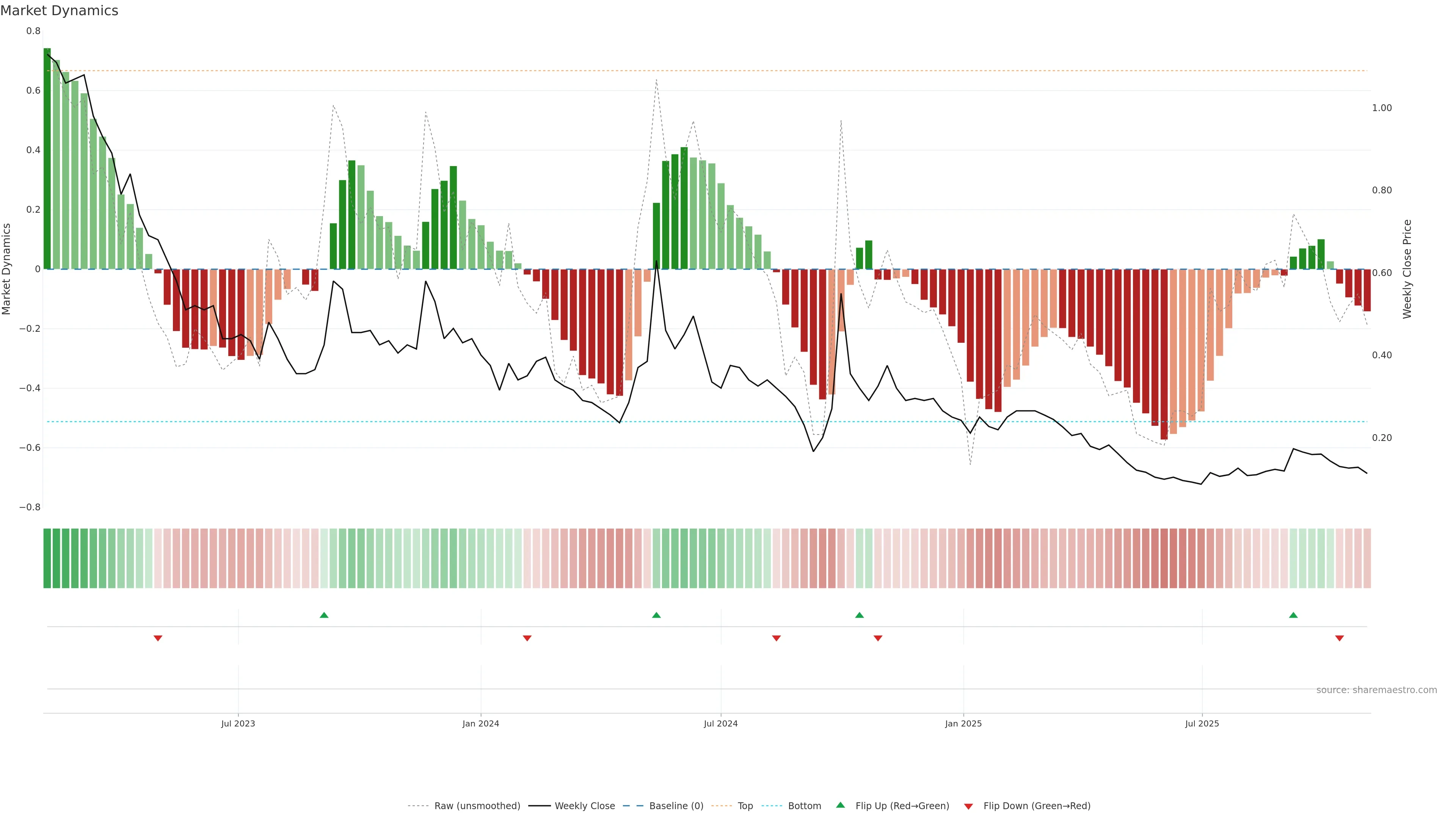Click the Market Dynamics chart title
The image size is (1456, 819).
(60, 11)
